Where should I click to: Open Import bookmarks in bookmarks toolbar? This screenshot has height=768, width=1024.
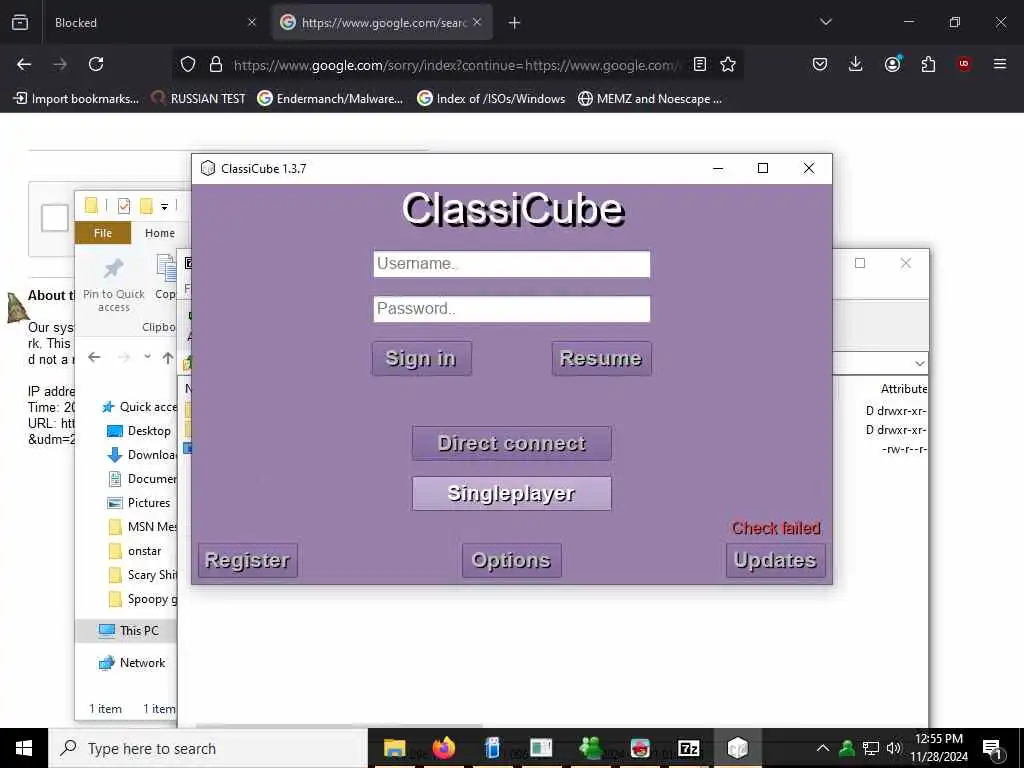coord(76,99)
